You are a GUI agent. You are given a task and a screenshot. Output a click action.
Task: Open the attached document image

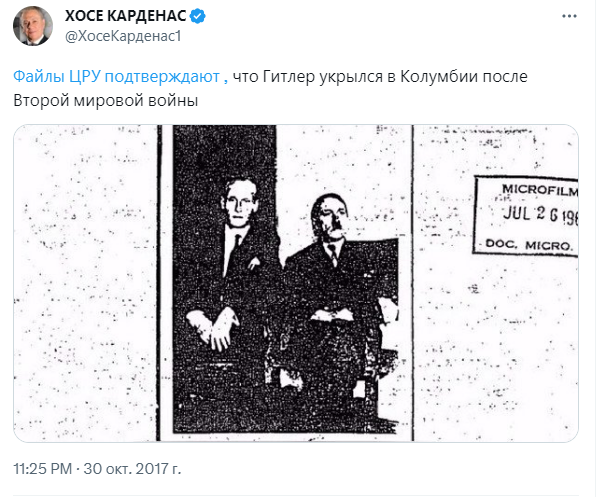tap(296, 283)
